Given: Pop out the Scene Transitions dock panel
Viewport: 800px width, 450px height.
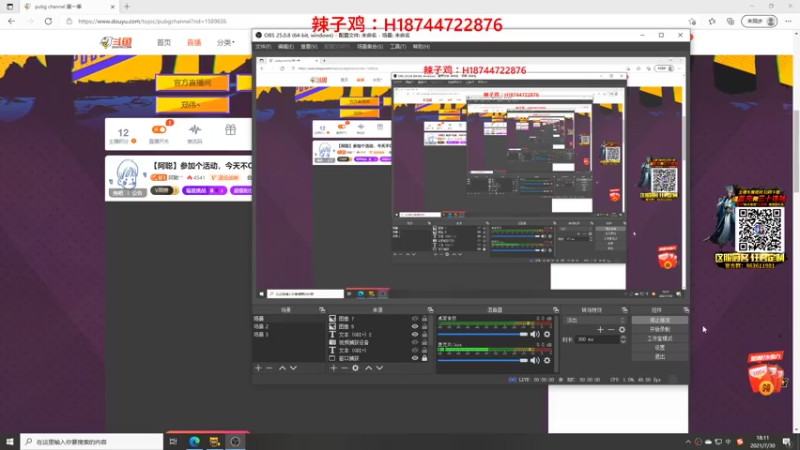Looking at the screenshot, I should point(624,310).
